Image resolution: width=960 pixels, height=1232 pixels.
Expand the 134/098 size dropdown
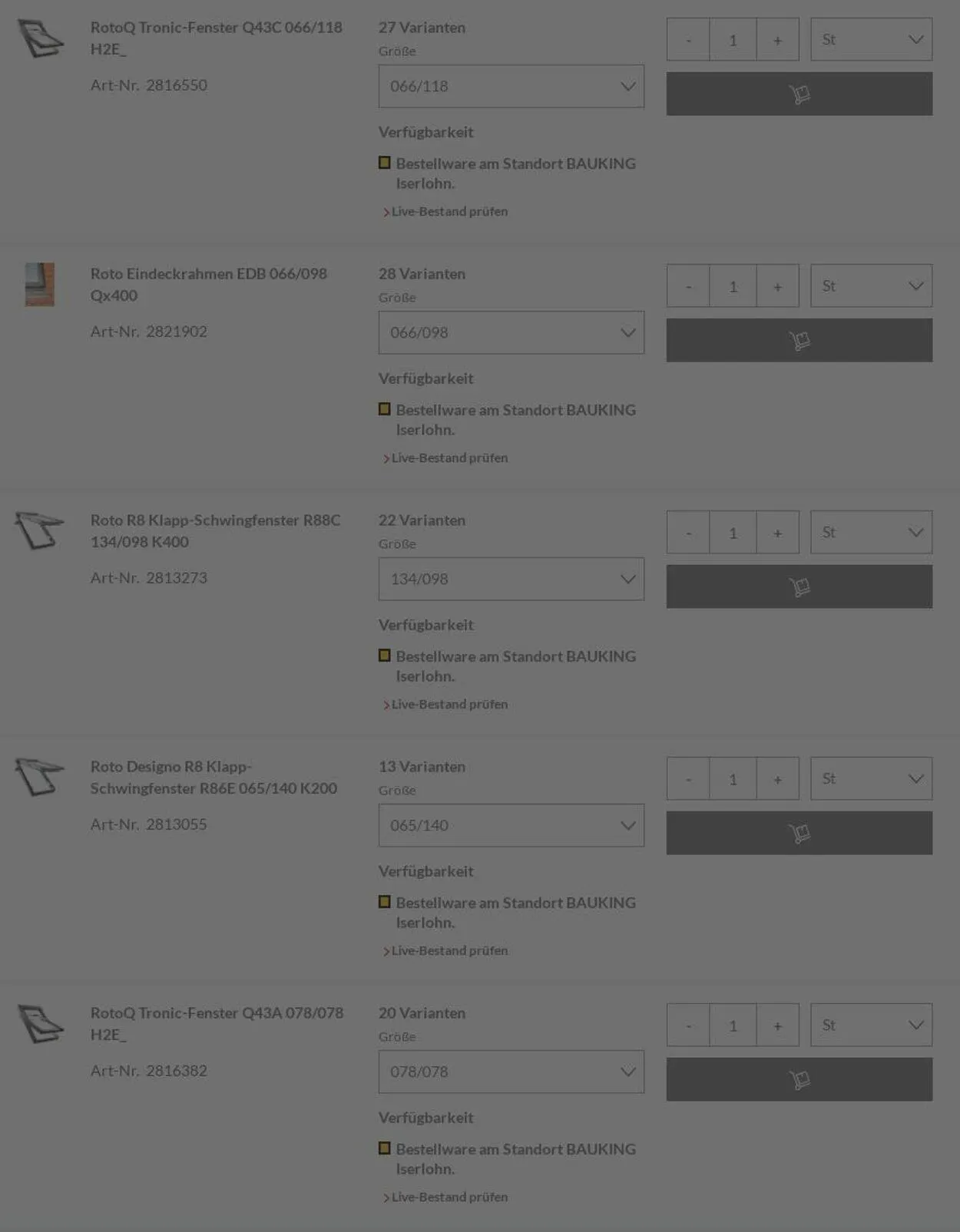[x=511, y=579]
